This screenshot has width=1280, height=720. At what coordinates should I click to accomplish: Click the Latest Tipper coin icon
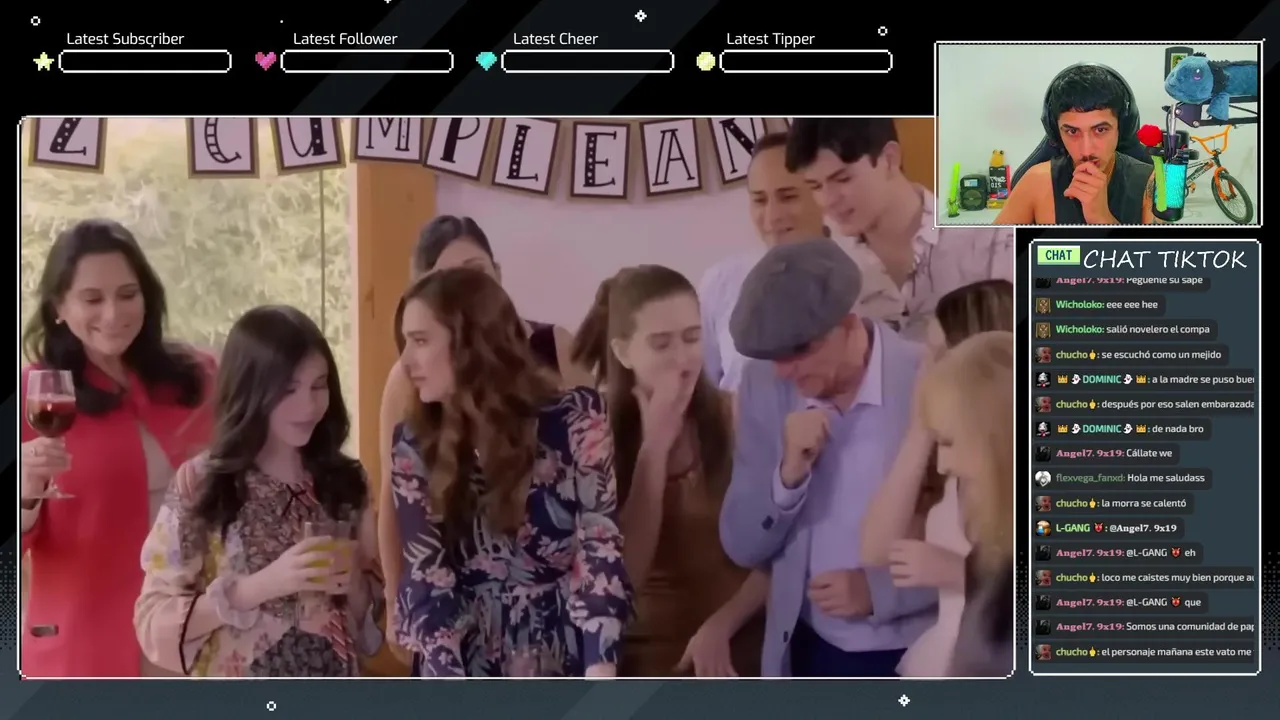coord(706,61)
